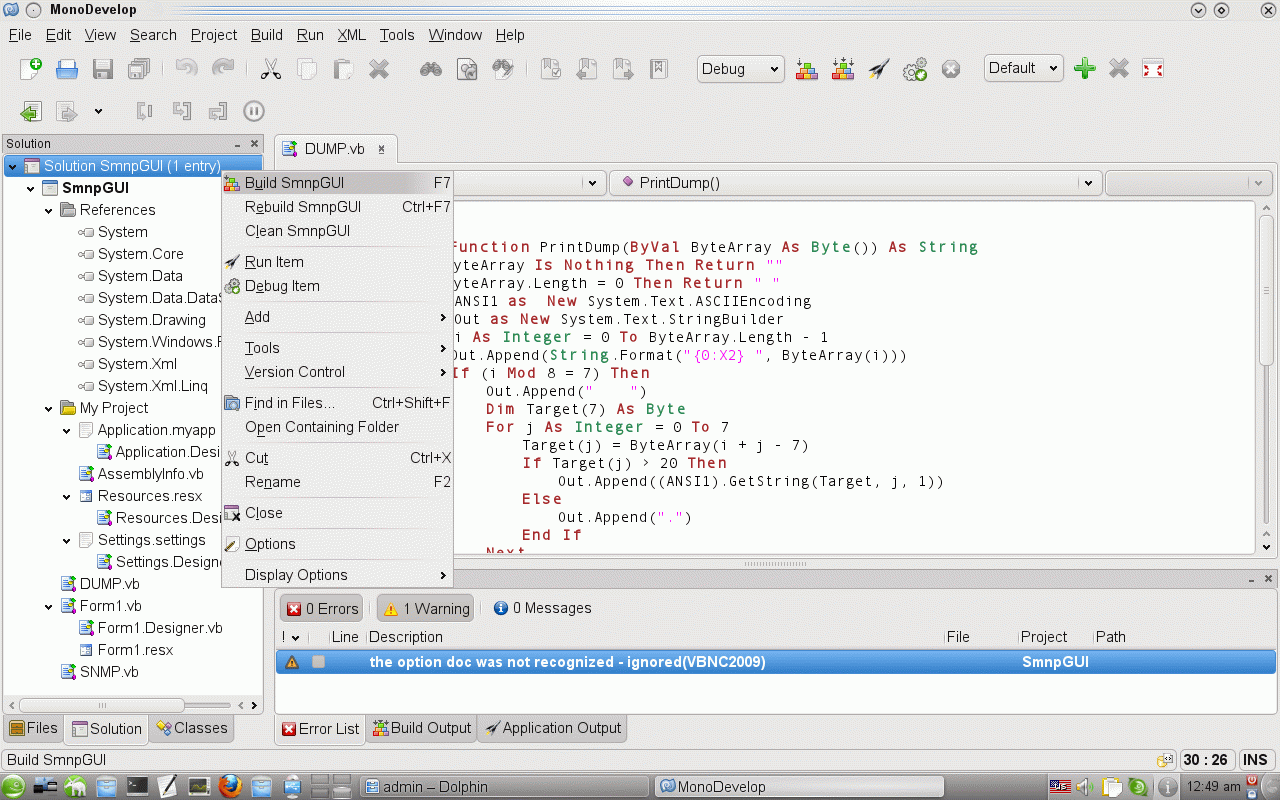Click the Pause debugging toolbar icon

tap(254, 111)
